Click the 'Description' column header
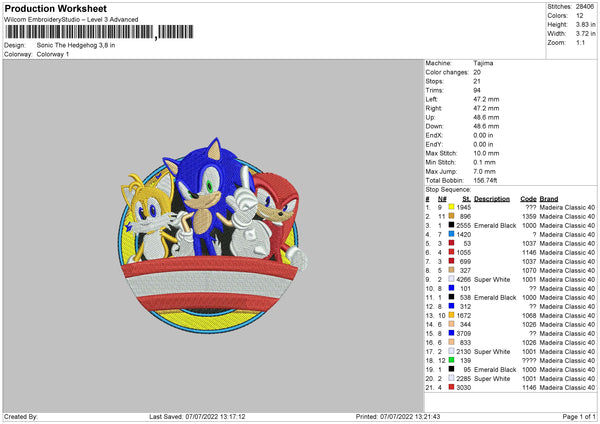 pos(492,199)
